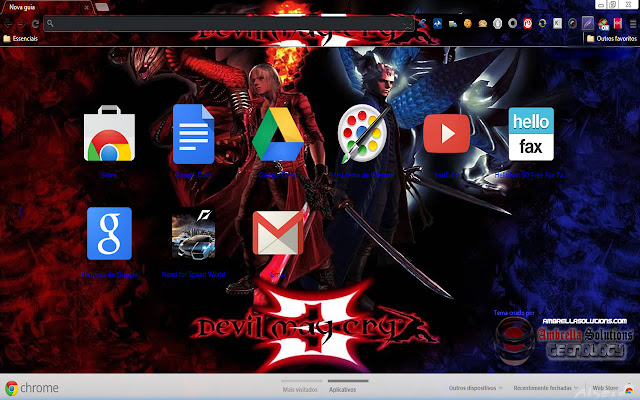
Task: Launch the Google Docs app
Action: click(x=193, y=134)
